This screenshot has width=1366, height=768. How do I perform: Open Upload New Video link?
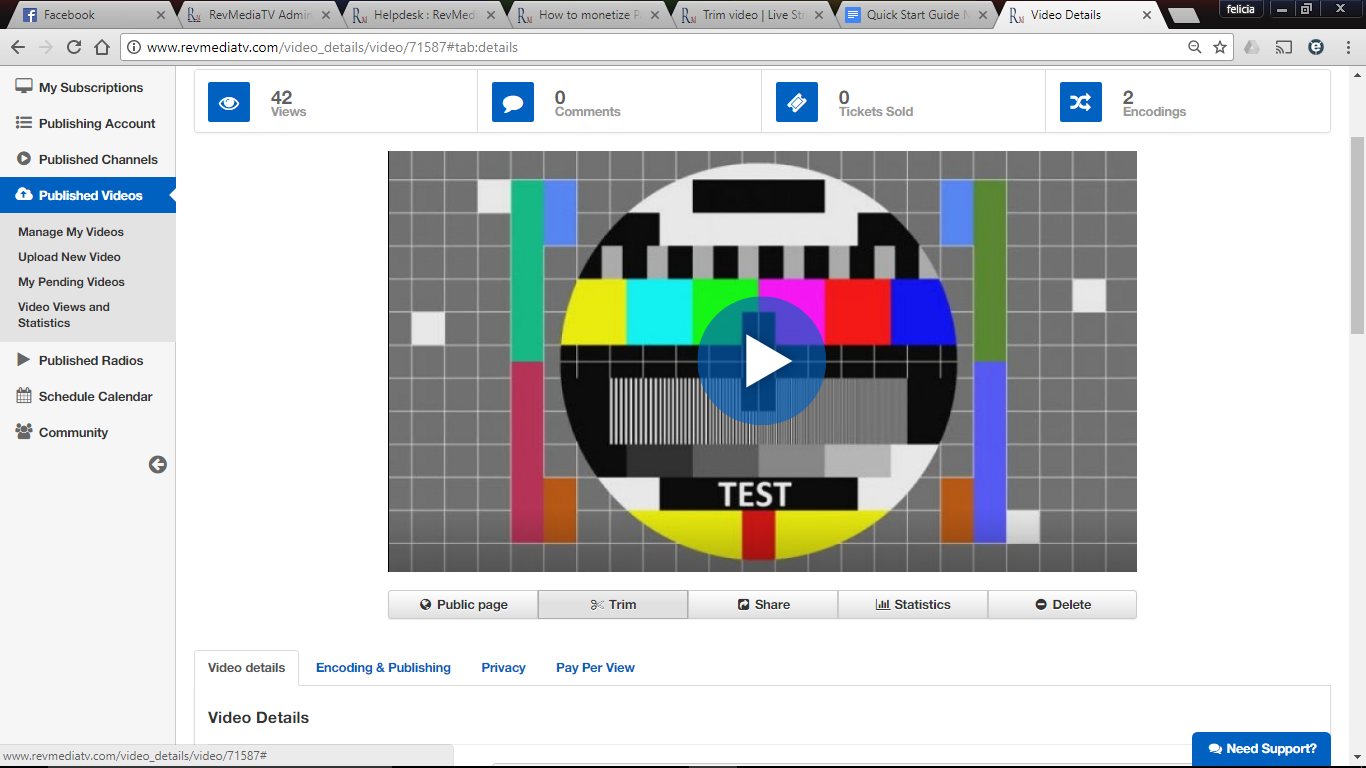[x=69, y=257]
